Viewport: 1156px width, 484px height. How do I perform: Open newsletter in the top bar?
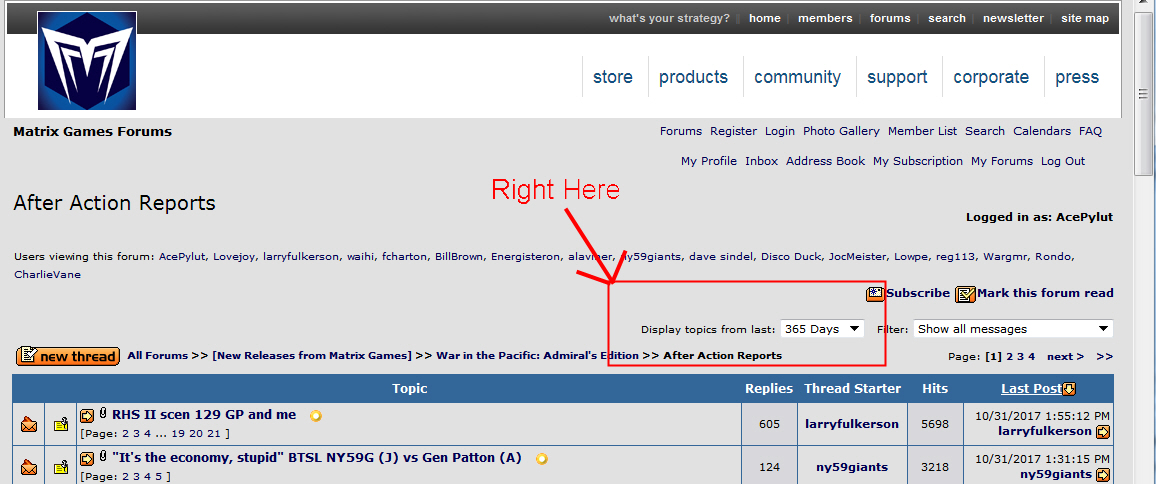click(x=1013, y=18)
